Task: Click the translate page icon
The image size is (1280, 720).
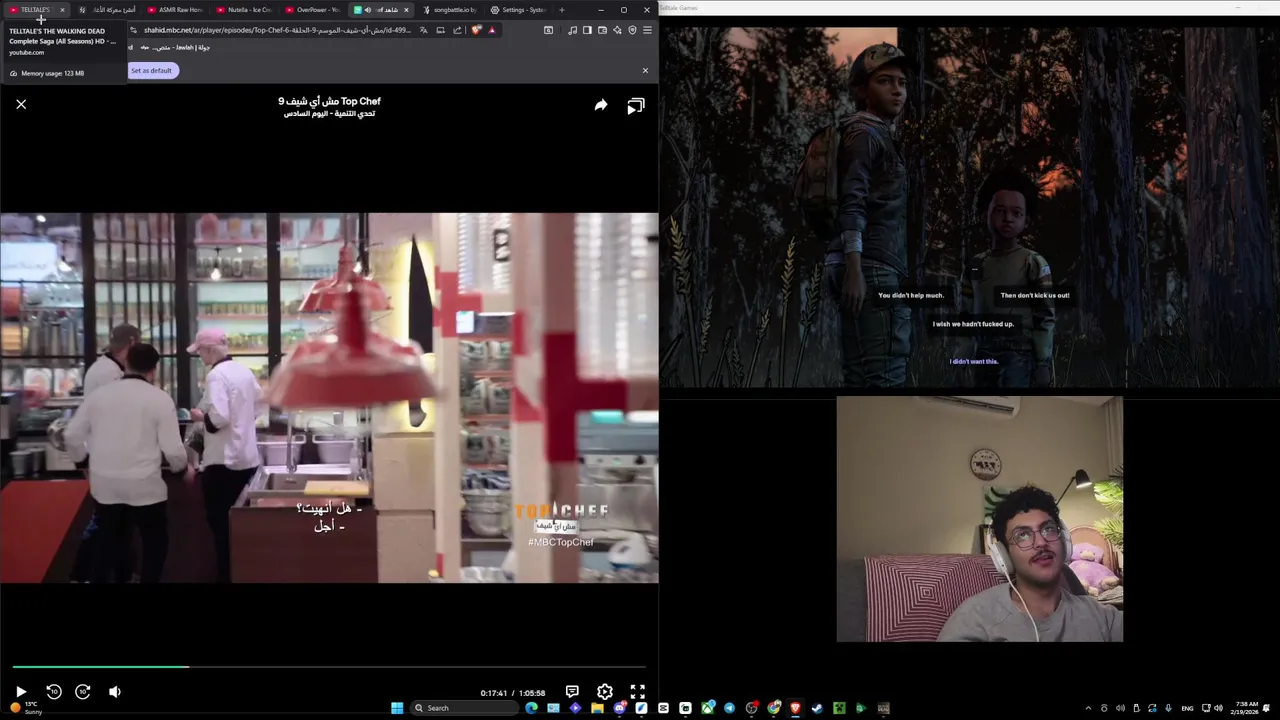Action: [x=423, y=30]
